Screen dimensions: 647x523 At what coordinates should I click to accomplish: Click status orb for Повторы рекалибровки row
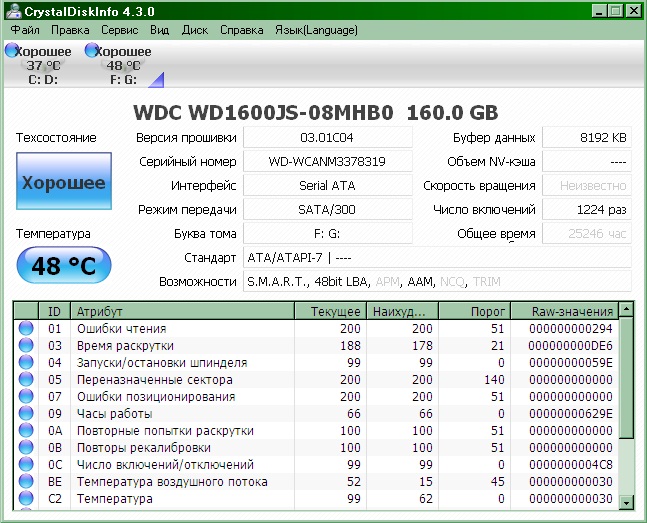[x=26, y=447]
